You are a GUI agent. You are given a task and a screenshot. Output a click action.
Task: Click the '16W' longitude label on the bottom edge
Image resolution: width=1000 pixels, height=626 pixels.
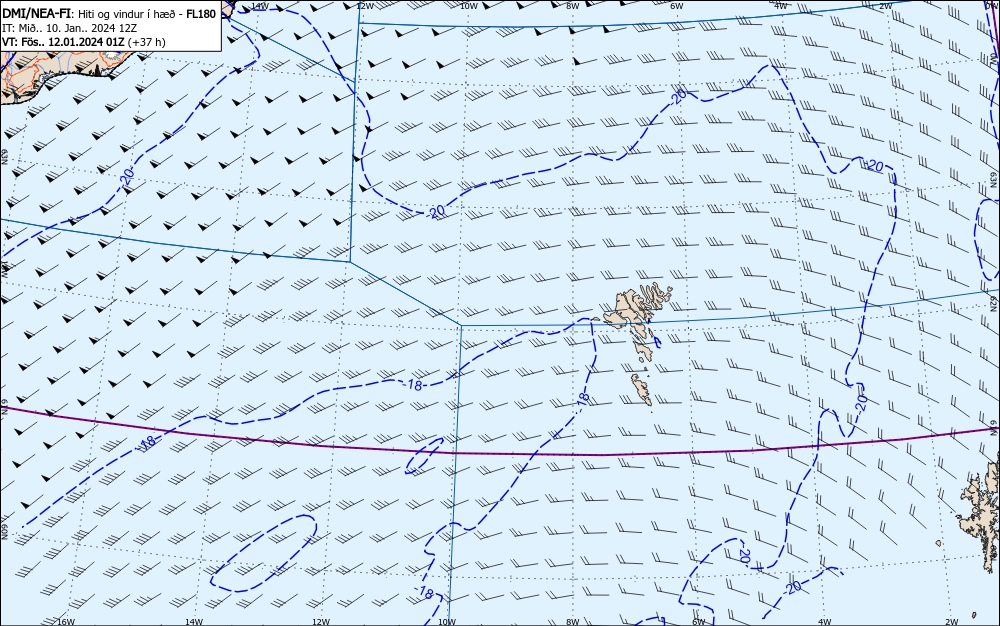(66, 622)
